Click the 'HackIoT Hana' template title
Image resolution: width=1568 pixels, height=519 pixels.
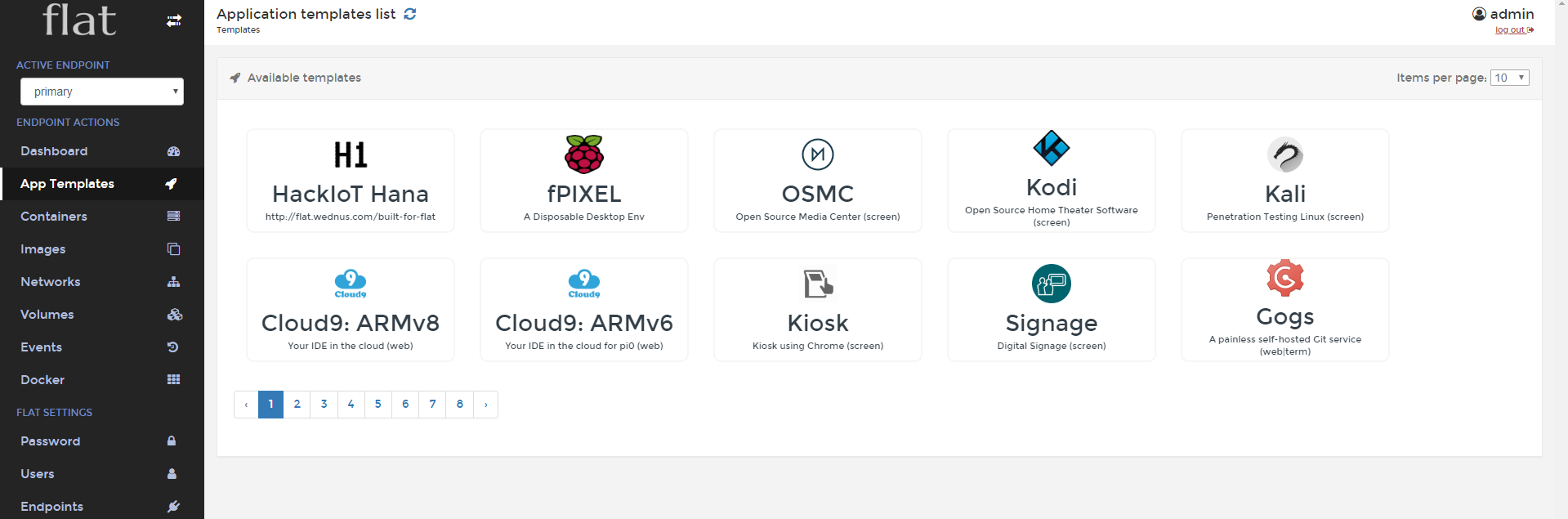pos(351,194)
